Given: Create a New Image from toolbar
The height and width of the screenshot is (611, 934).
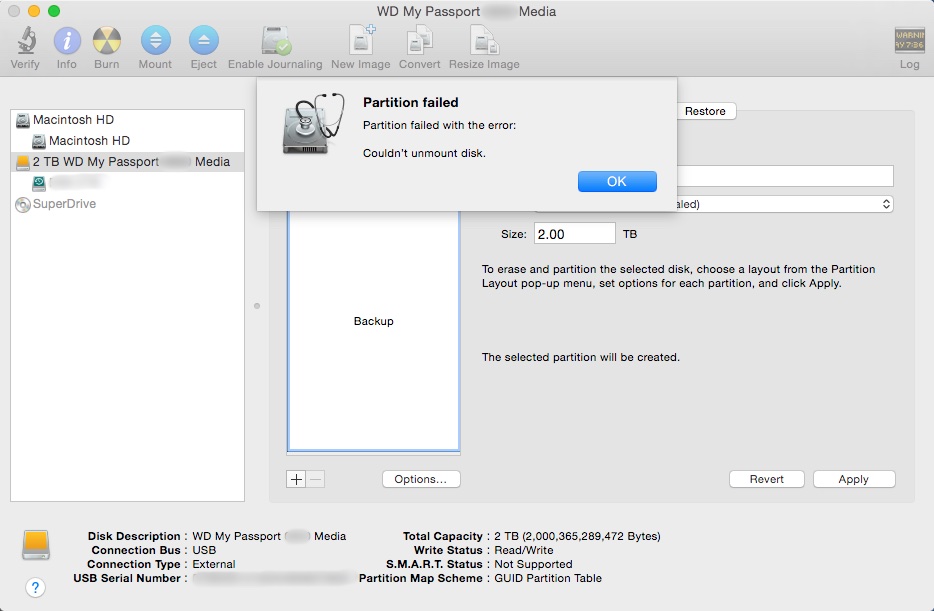Looking at the screenshot, I should 360,42.
